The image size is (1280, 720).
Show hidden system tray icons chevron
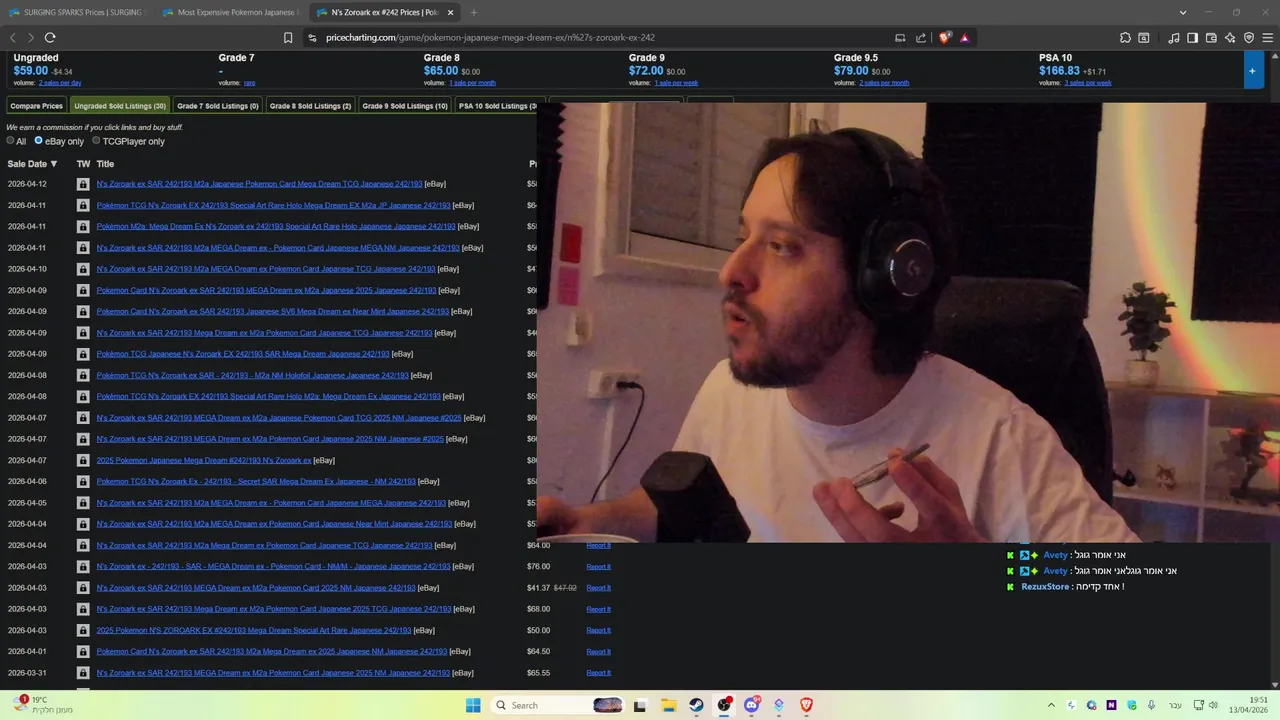pyautogui.click(x=1051, y=705)
